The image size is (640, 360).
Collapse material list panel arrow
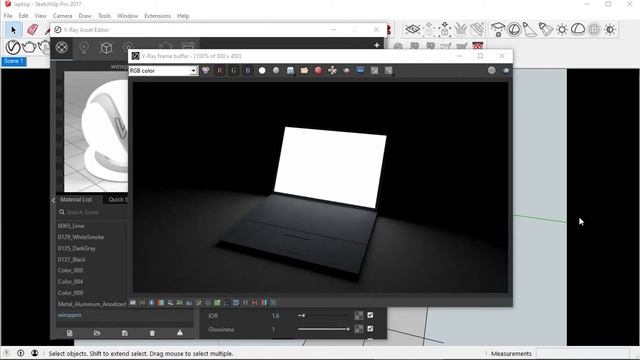pos(53,200)
